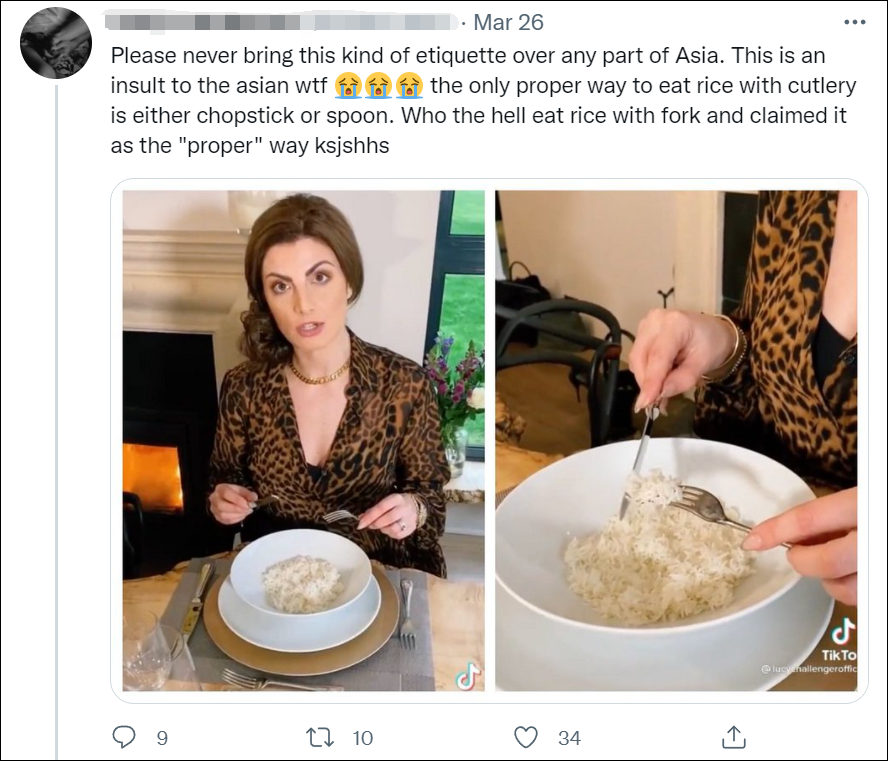Open the three-dot more options menu
The height and width of the screenshot is (761, 888).
(854, 22)
